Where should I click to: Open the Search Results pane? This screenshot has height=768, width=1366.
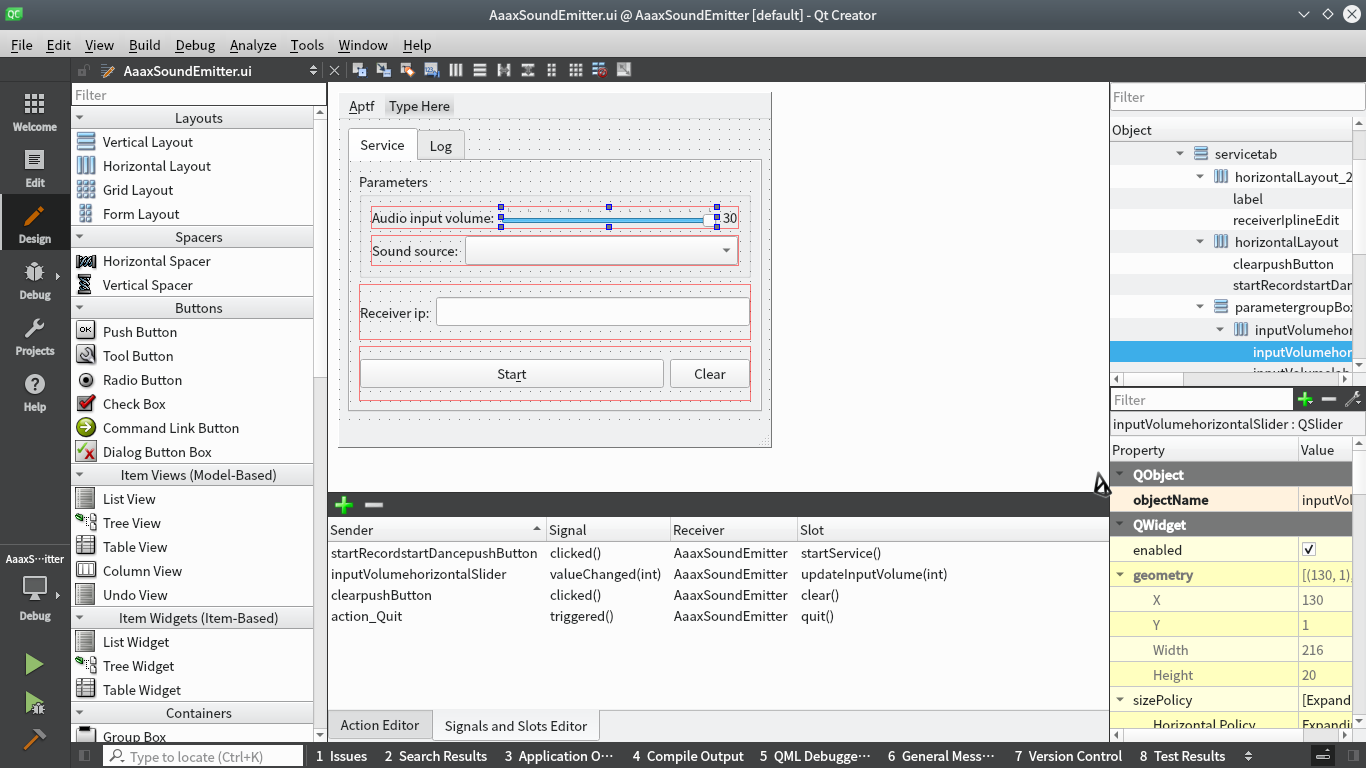pos(436,756)
